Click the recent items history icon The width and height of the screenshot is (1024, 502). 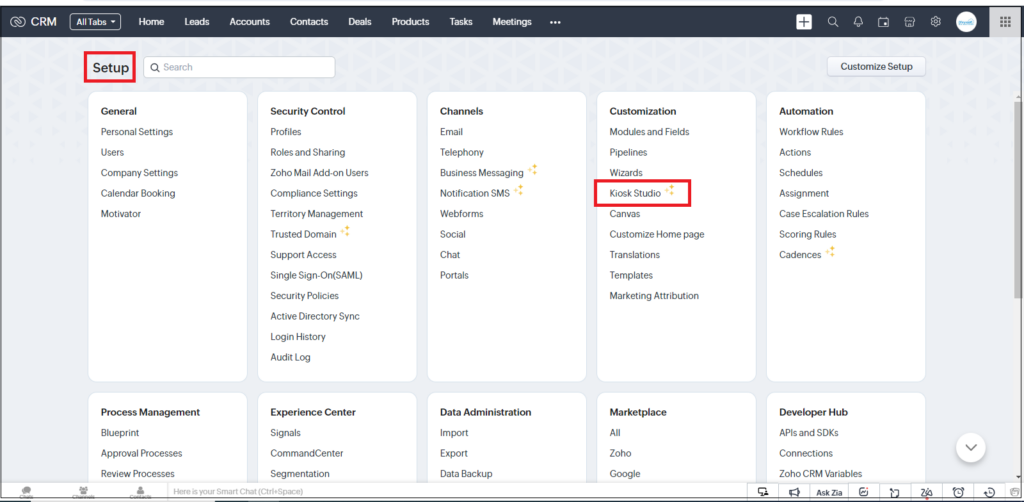click(989, 492)
